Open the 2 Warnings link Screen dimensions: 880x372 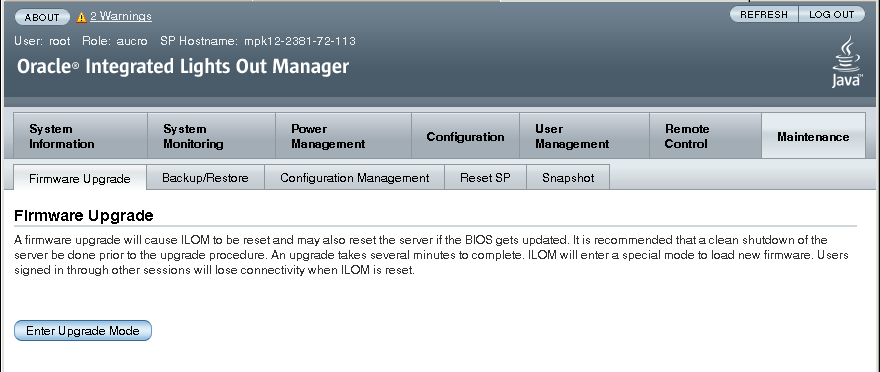click(x=121, y=16)
